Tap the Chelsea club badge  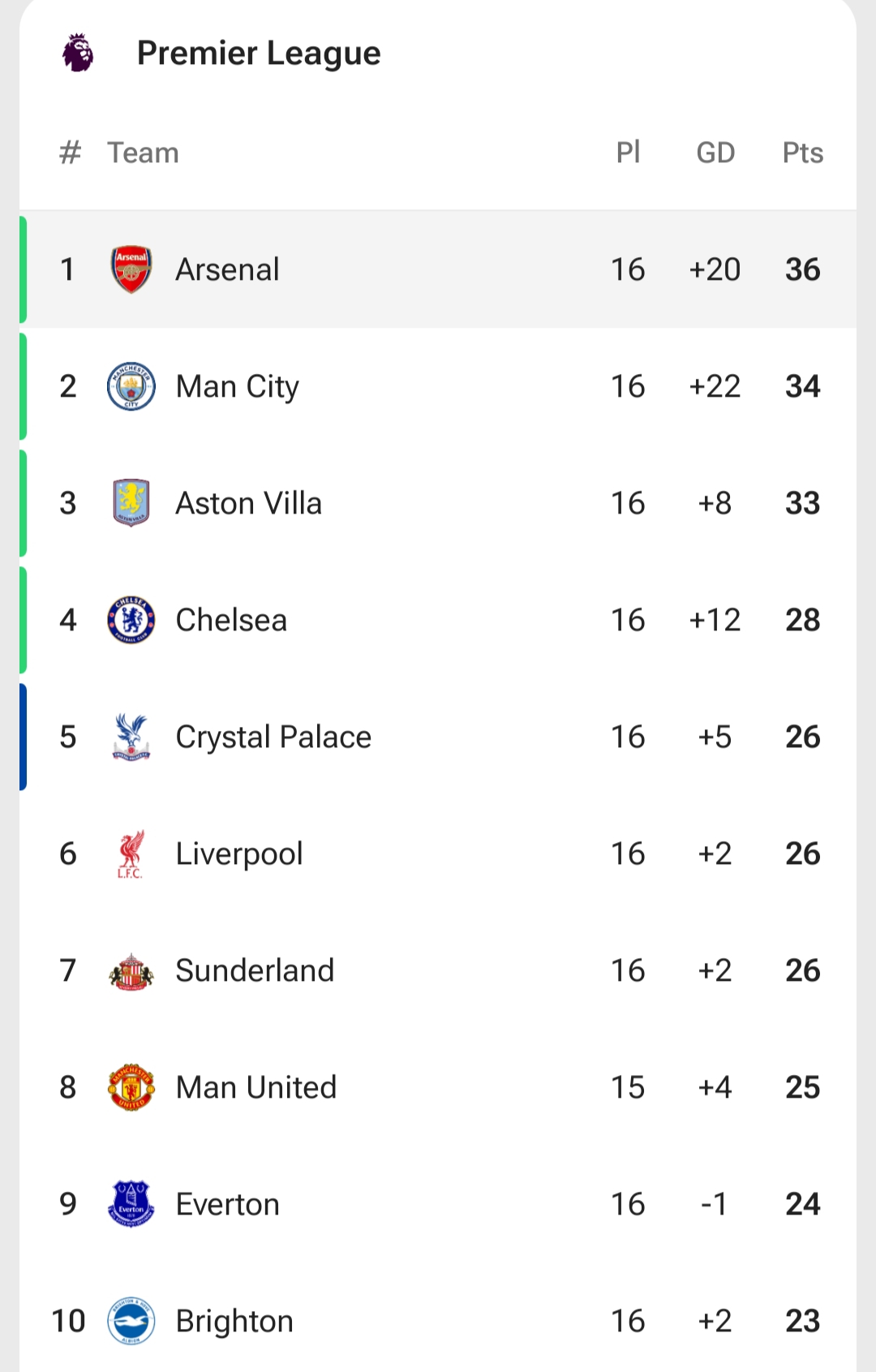131,620
